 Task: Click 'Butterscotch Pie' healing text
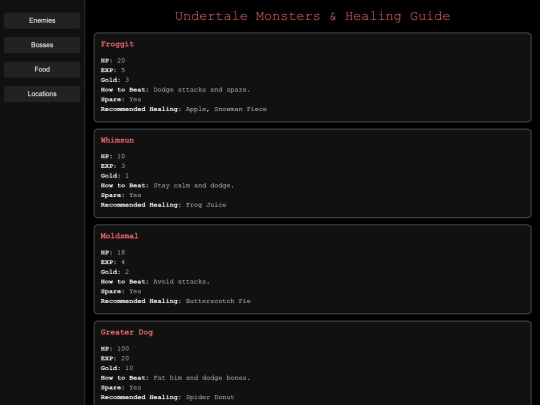tap(218, 301)
